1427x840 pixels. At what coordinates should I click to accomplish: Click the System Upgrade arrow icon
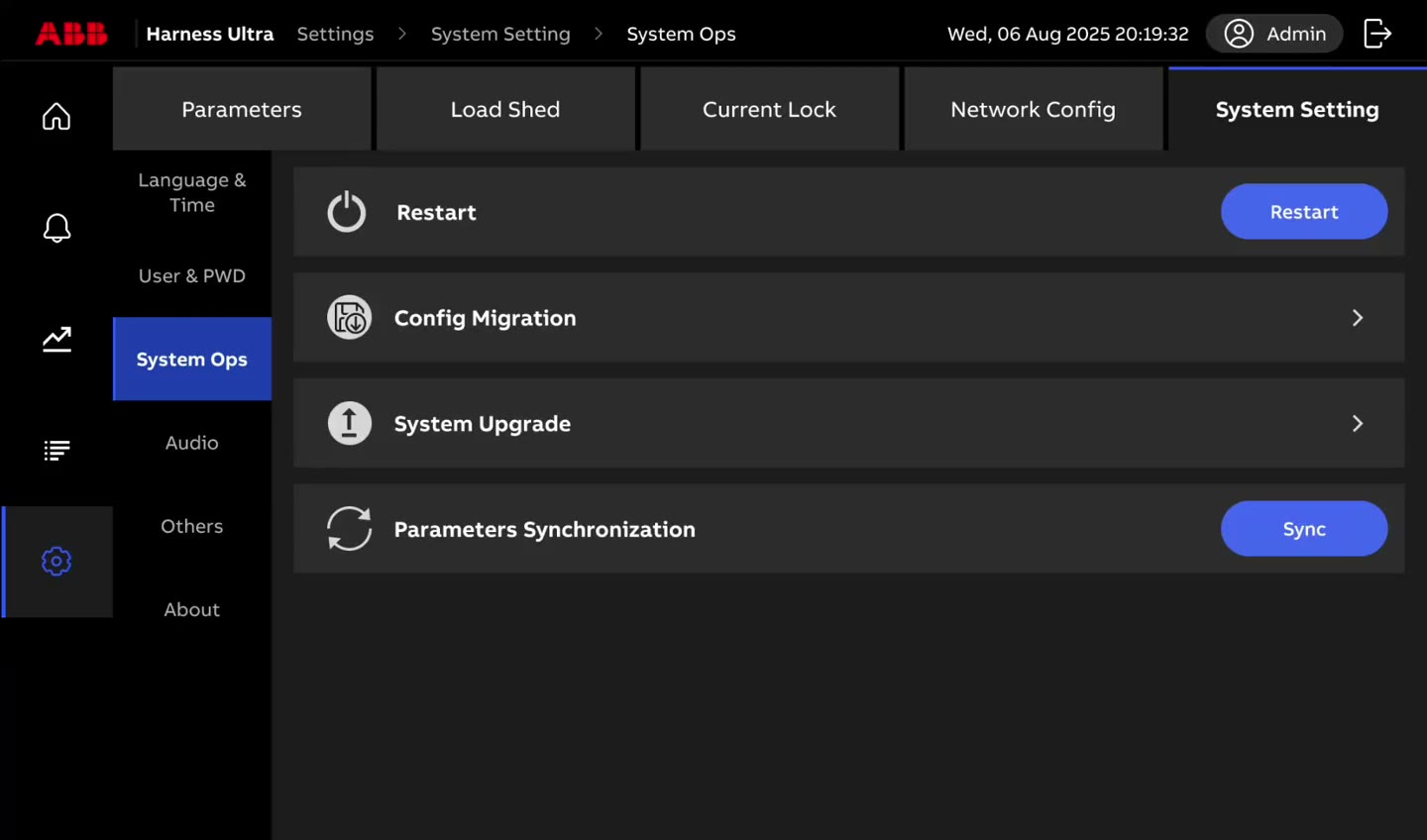click(350, 424)
